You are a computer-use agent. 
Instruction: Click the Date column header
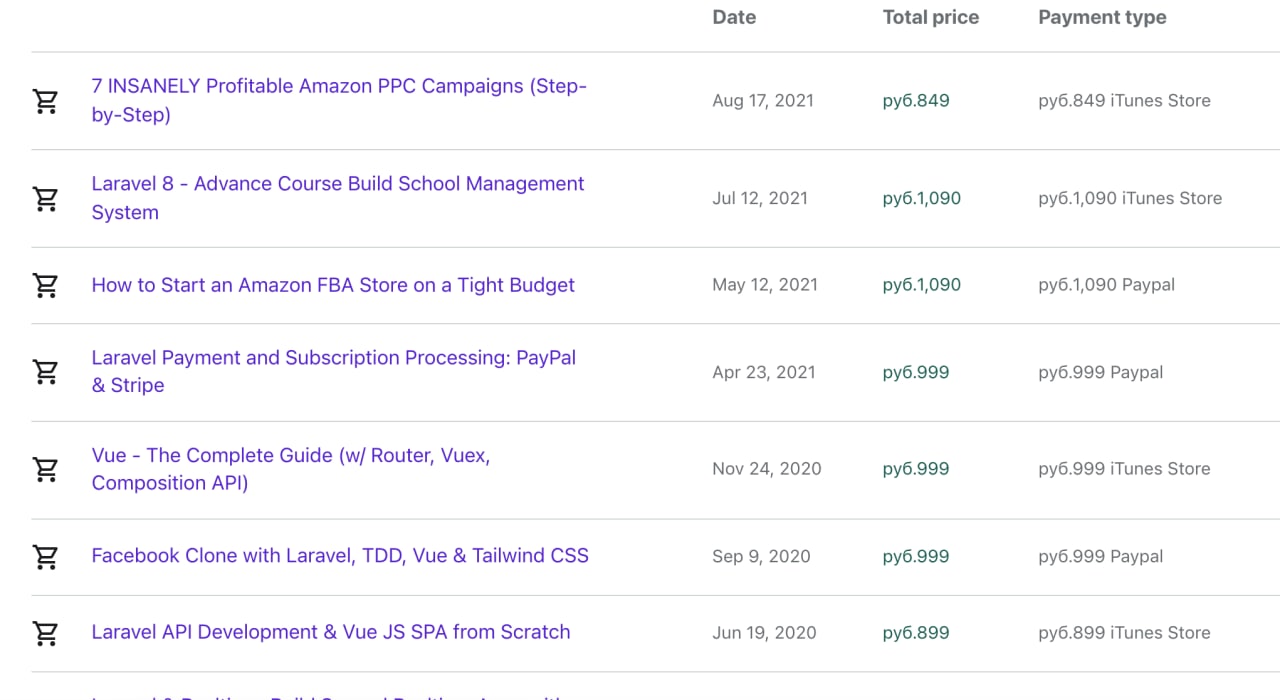pyautogui.click(x=734, y=17)
